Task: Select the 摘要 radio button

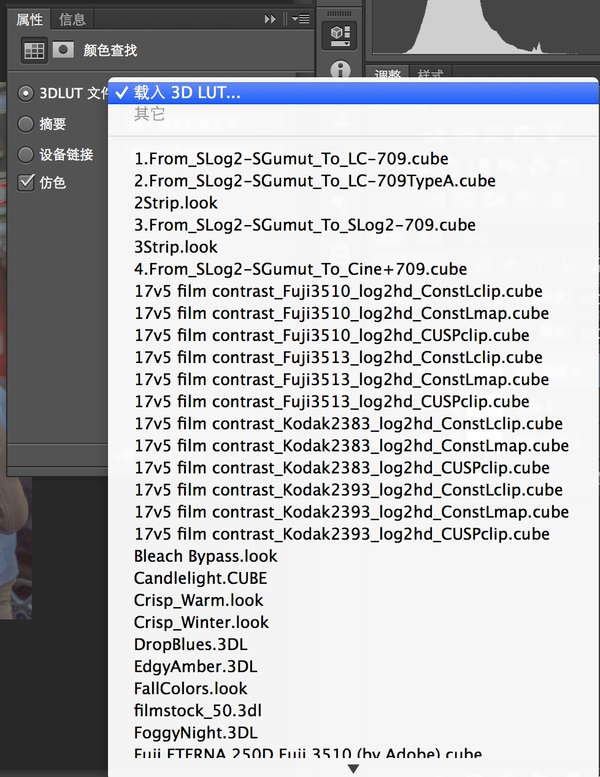Action: click(25, 124)
